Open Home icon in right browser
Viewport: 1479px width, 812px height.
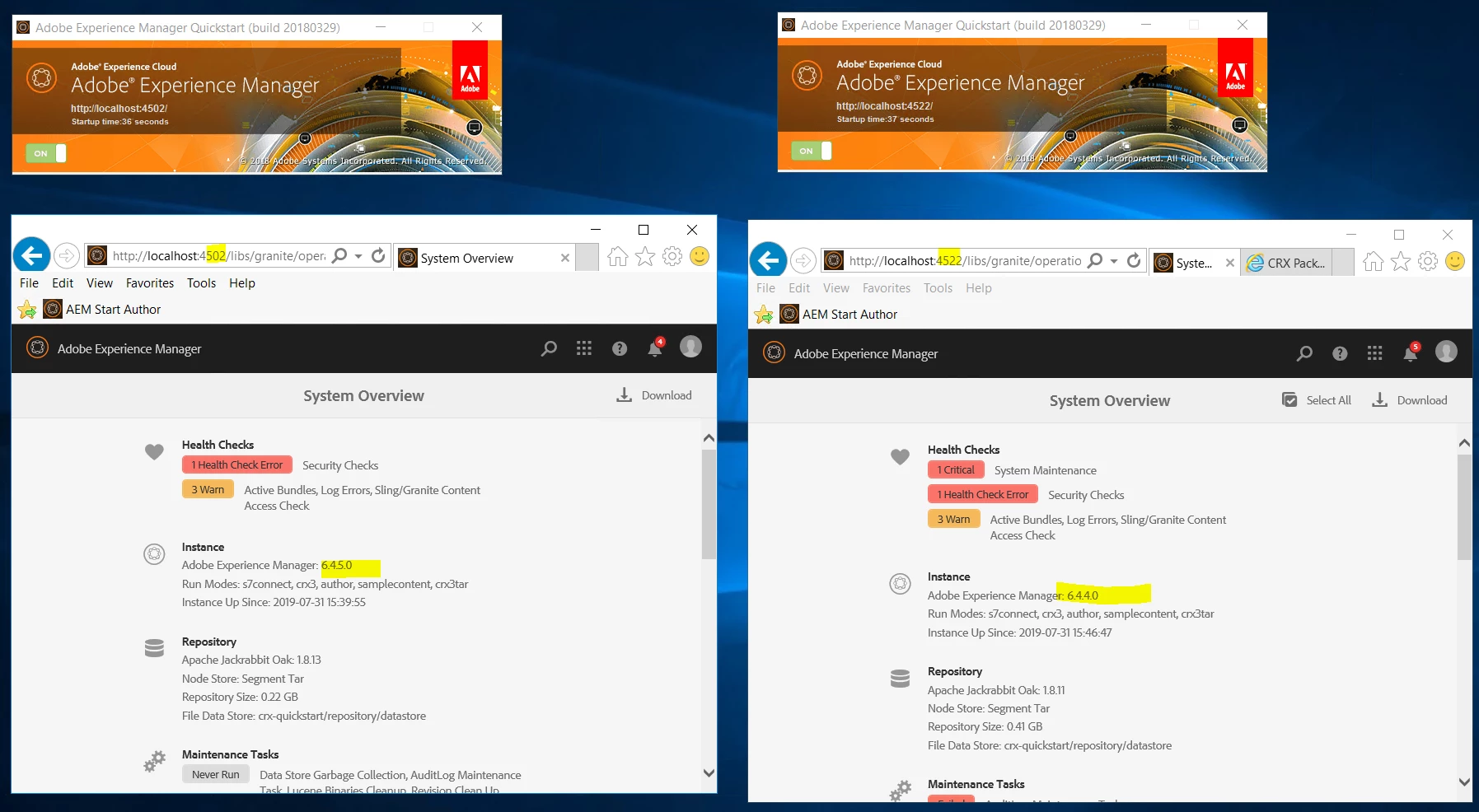pyautogui.click(x=1373, y=262)
